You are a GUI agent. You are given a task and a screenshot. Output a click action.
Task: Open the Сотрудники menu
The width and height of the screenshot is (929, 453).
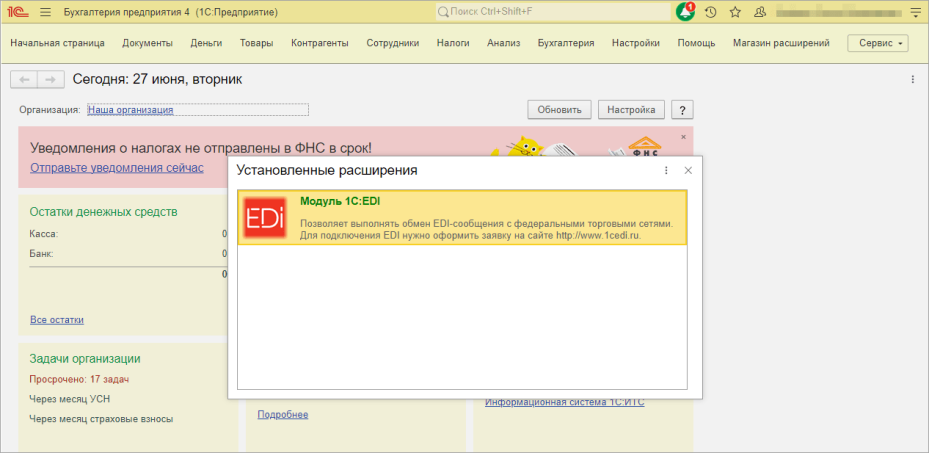click(393, 43)
